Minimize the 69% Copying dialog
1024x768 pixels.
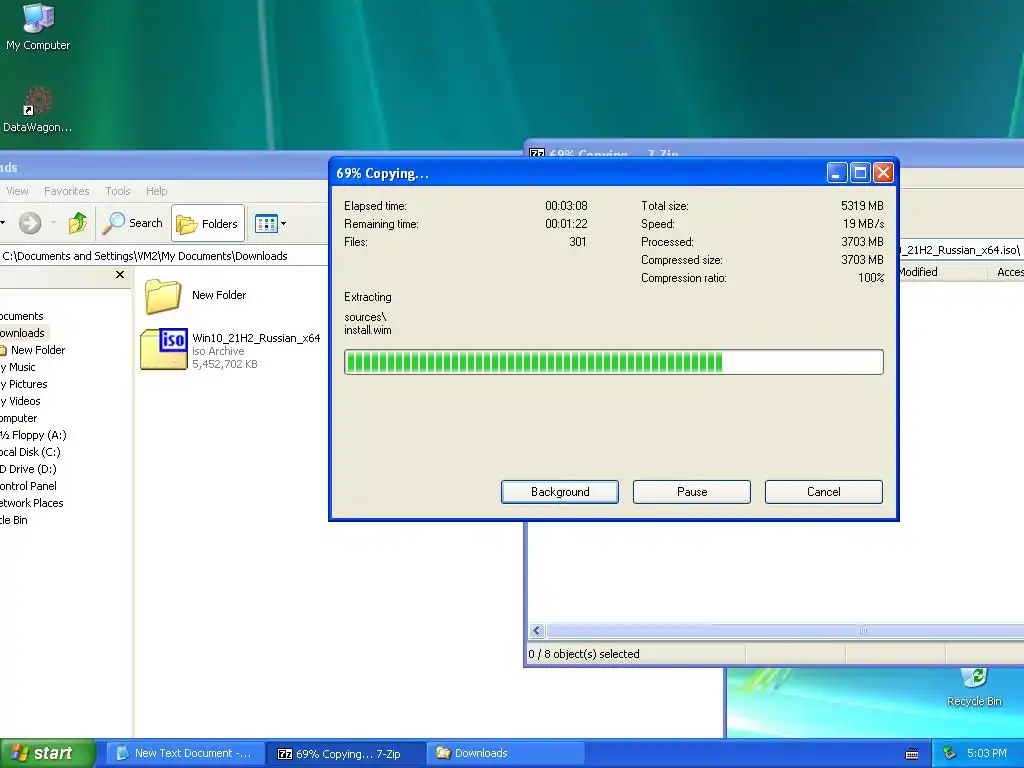click(837, 172)
